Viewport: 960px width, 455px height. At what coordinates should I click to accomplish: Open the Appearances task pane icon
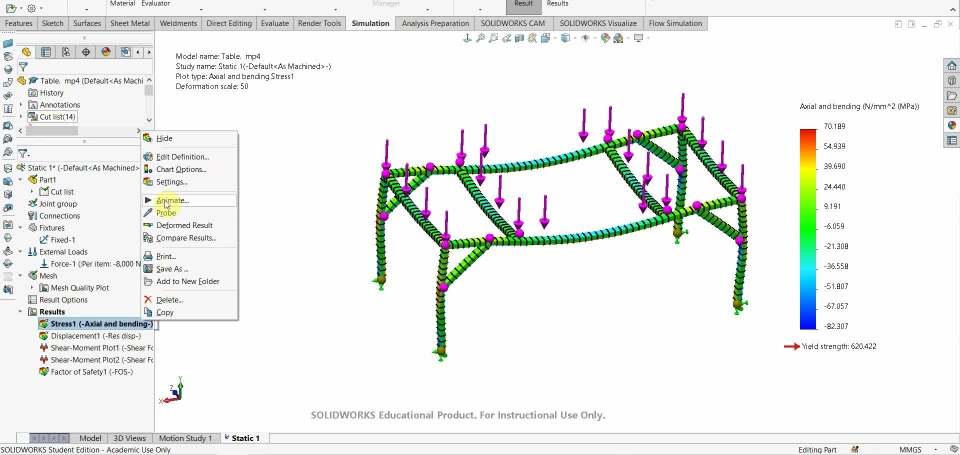(951, 125)
